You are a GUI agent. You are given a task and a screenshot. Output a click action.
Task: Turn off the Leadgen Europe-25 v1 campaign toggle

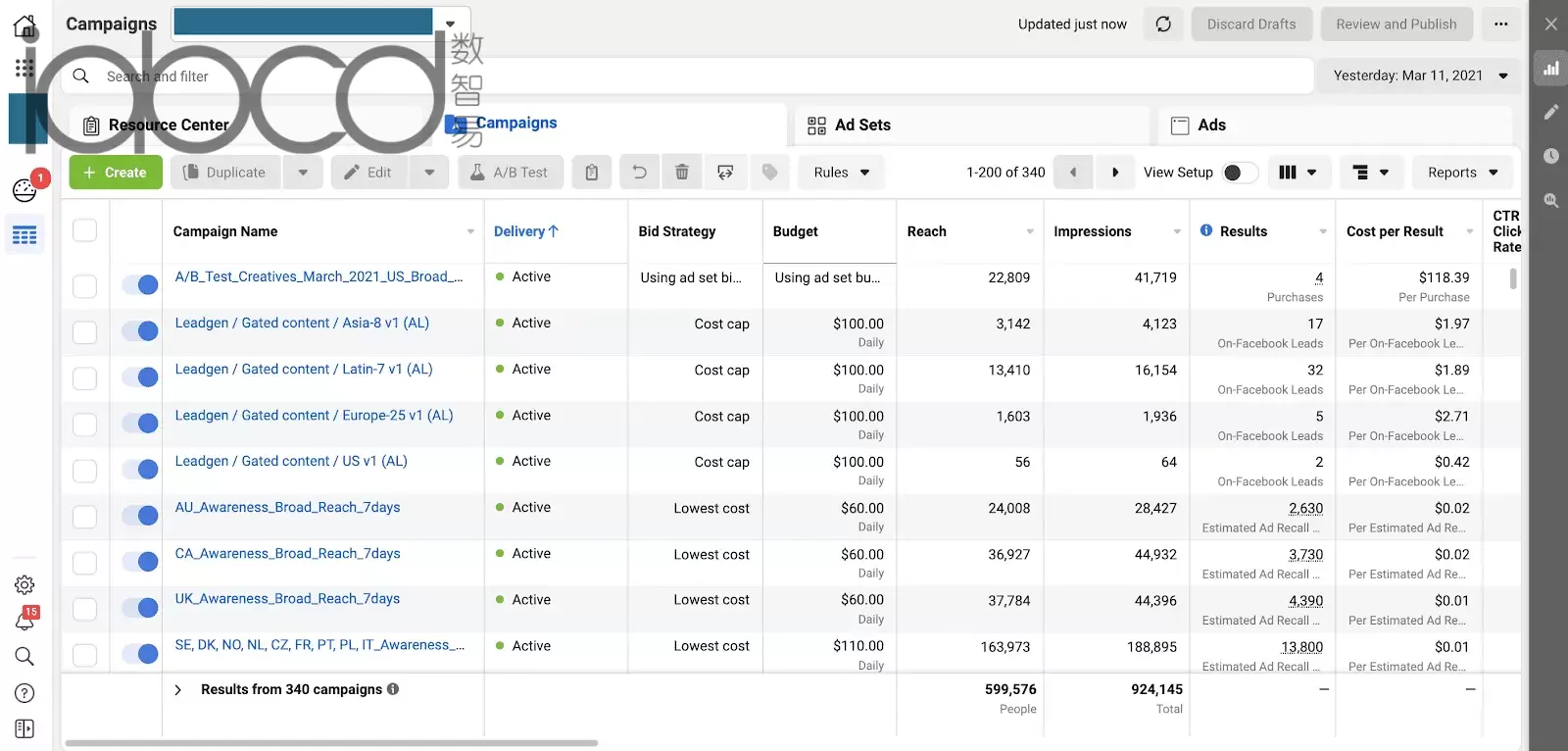tap(140, 423)
